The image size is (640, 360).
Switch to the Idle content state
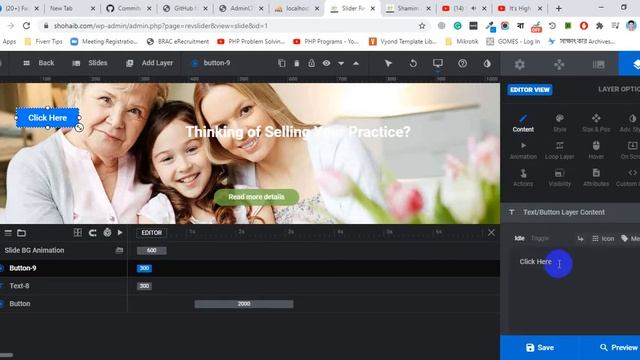click(x=519, y=238)
